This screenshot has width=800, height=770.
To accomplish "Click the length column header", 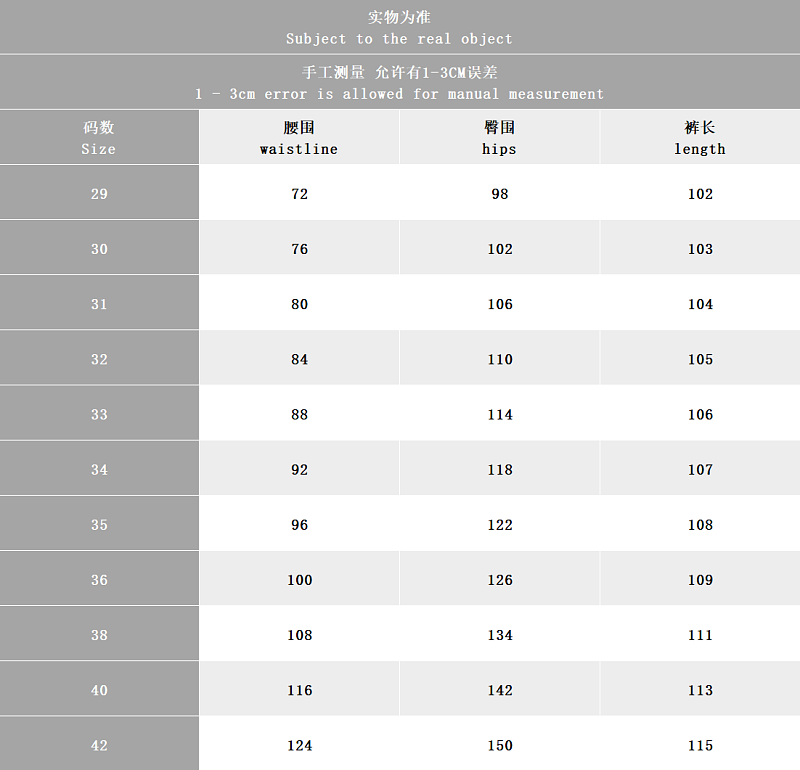I will (x=700, y=138).
